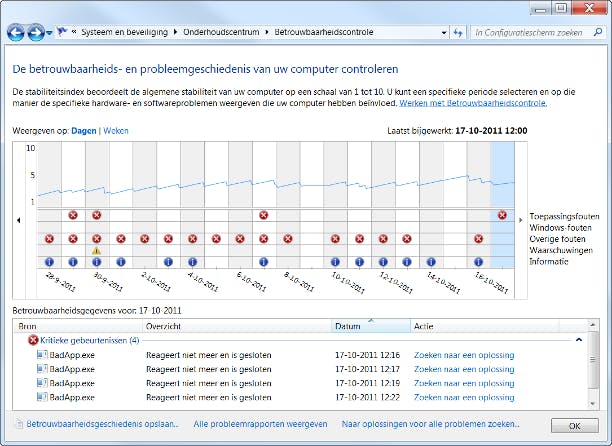Click the event list scrollbar thumb
The image size is (612, 446).
592,359
